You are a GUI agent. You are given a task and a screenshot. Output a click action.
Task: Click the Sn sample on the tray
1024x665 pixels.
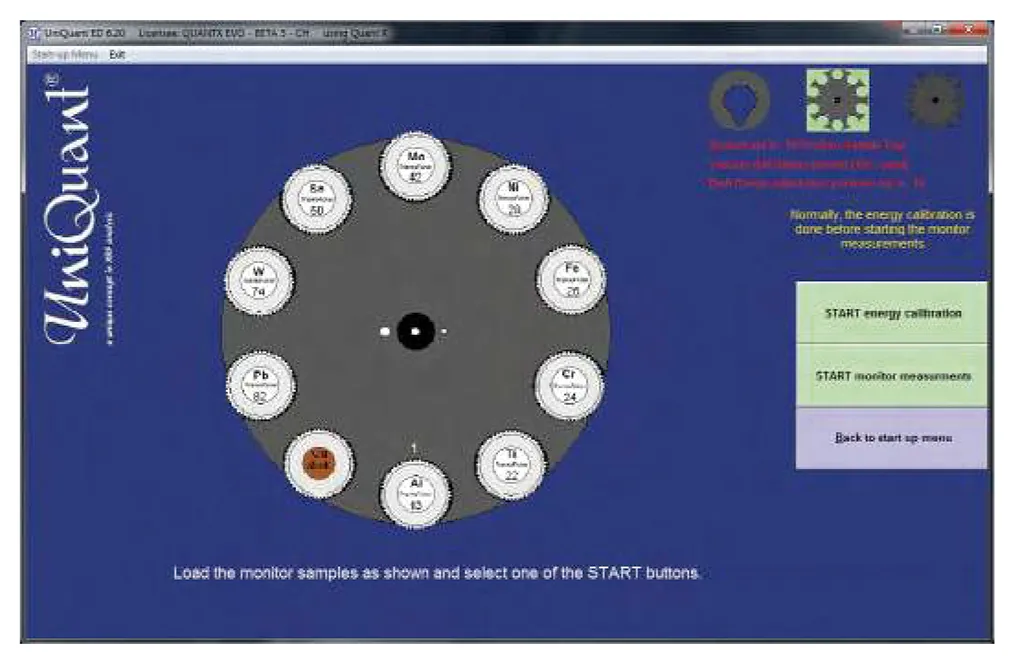tap(316, 196)
